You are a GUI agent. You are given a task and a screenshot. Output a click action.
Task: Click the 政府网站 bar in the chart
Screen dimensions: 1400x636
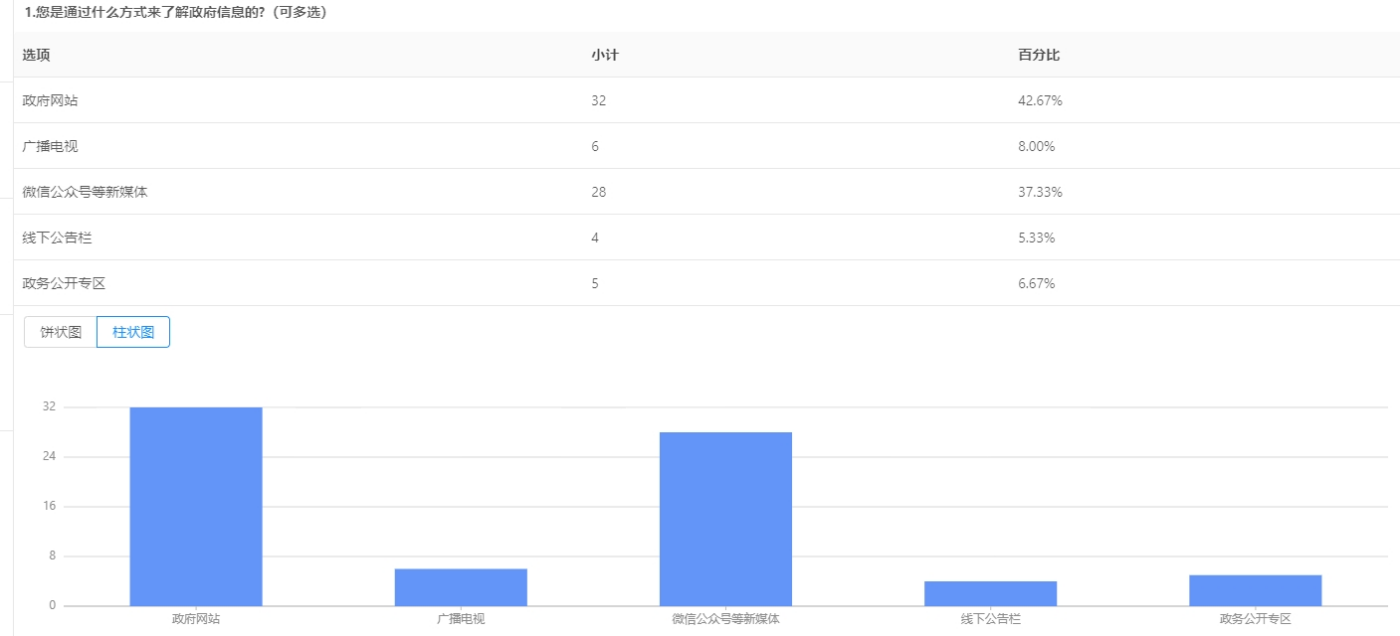[196, 506]
